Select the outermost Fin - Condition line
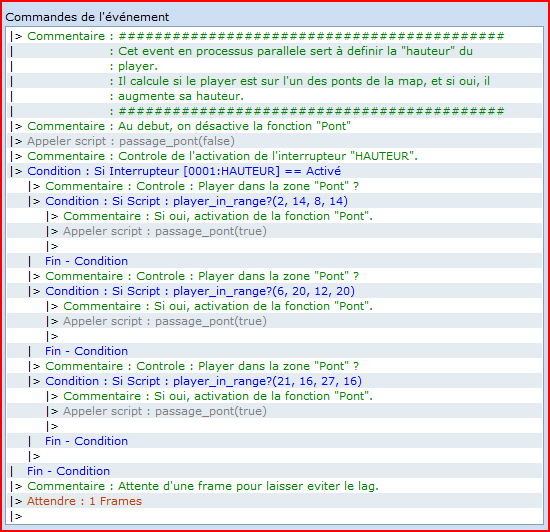 point(274,471)
